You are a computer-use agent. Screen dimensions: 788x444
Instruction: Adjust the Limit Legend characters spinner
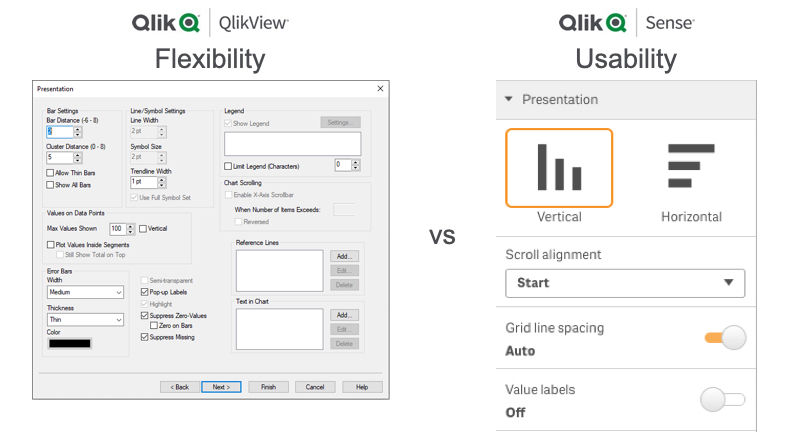point(356,165)
